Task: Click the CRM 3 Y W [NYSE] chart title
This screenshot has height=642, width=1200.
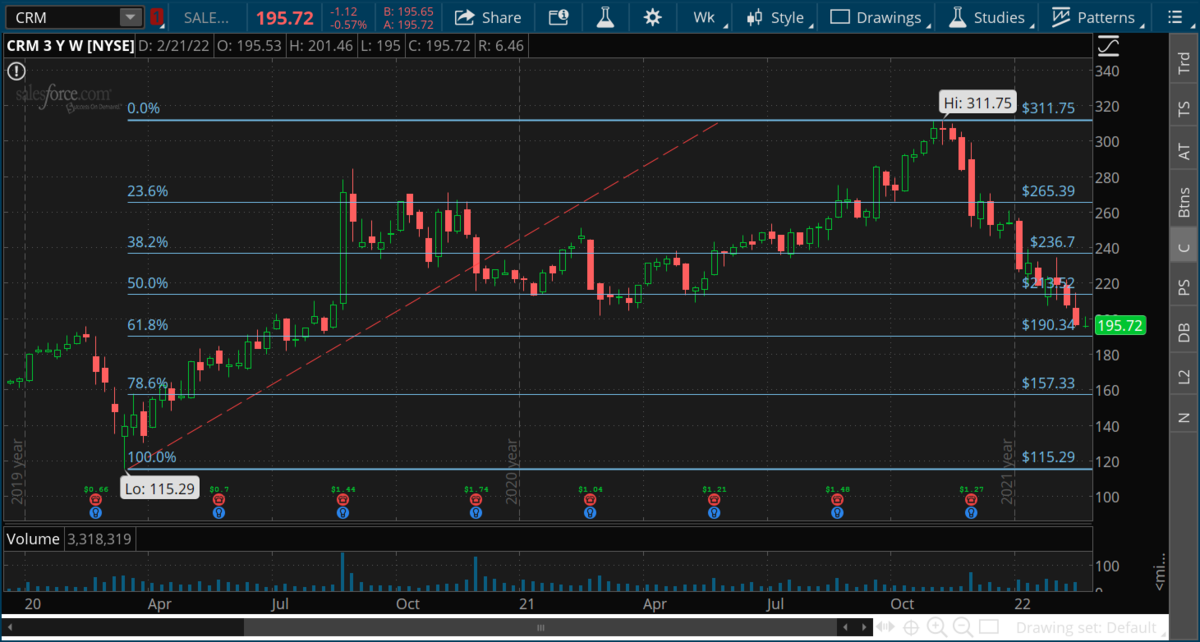Action: (x=70, y=45)
